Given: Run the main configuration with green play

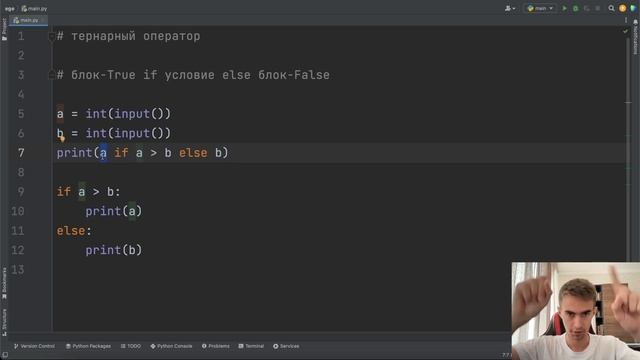Looking at the screenshot, I should (564, 8).
